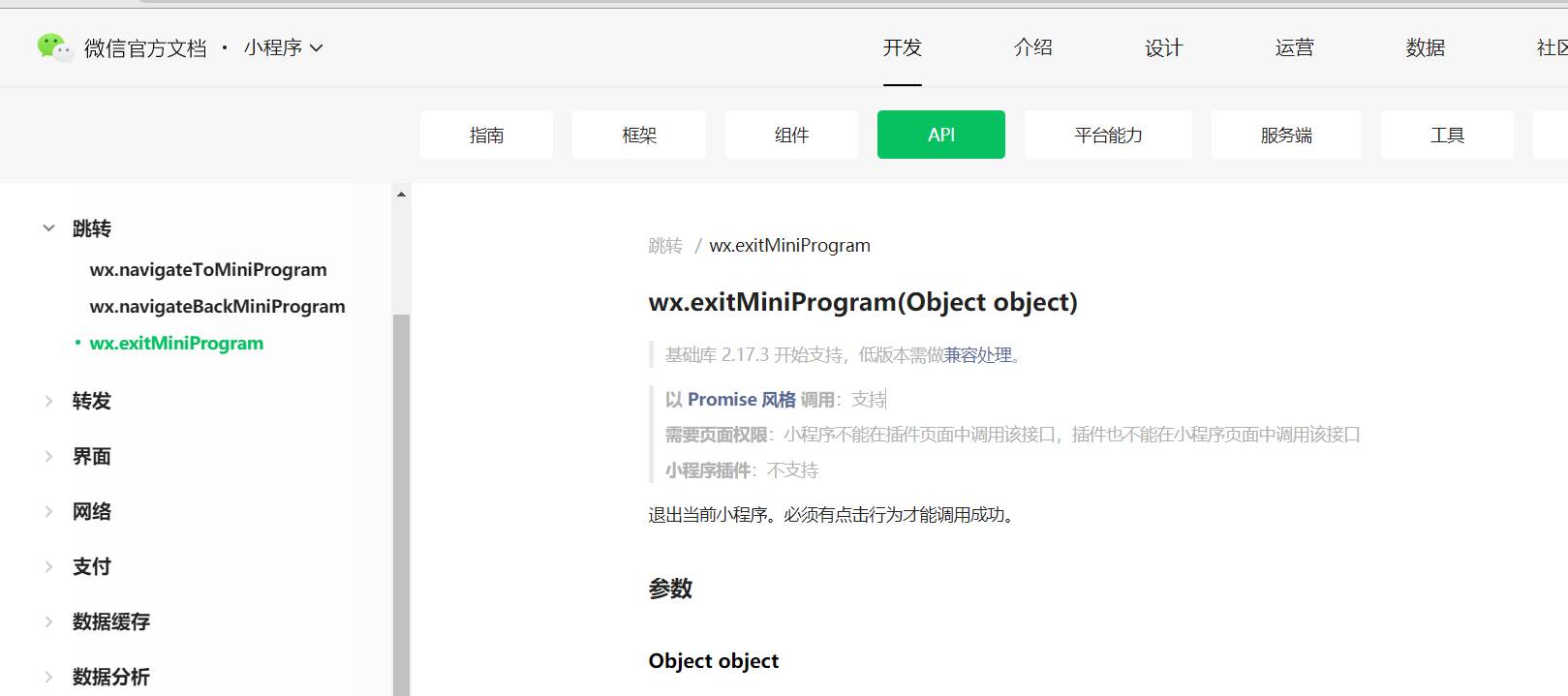Screen dimensions: 1568x696
Task: Click the 数据缓存 sidebar section title
Action: [x=111, y=621]
